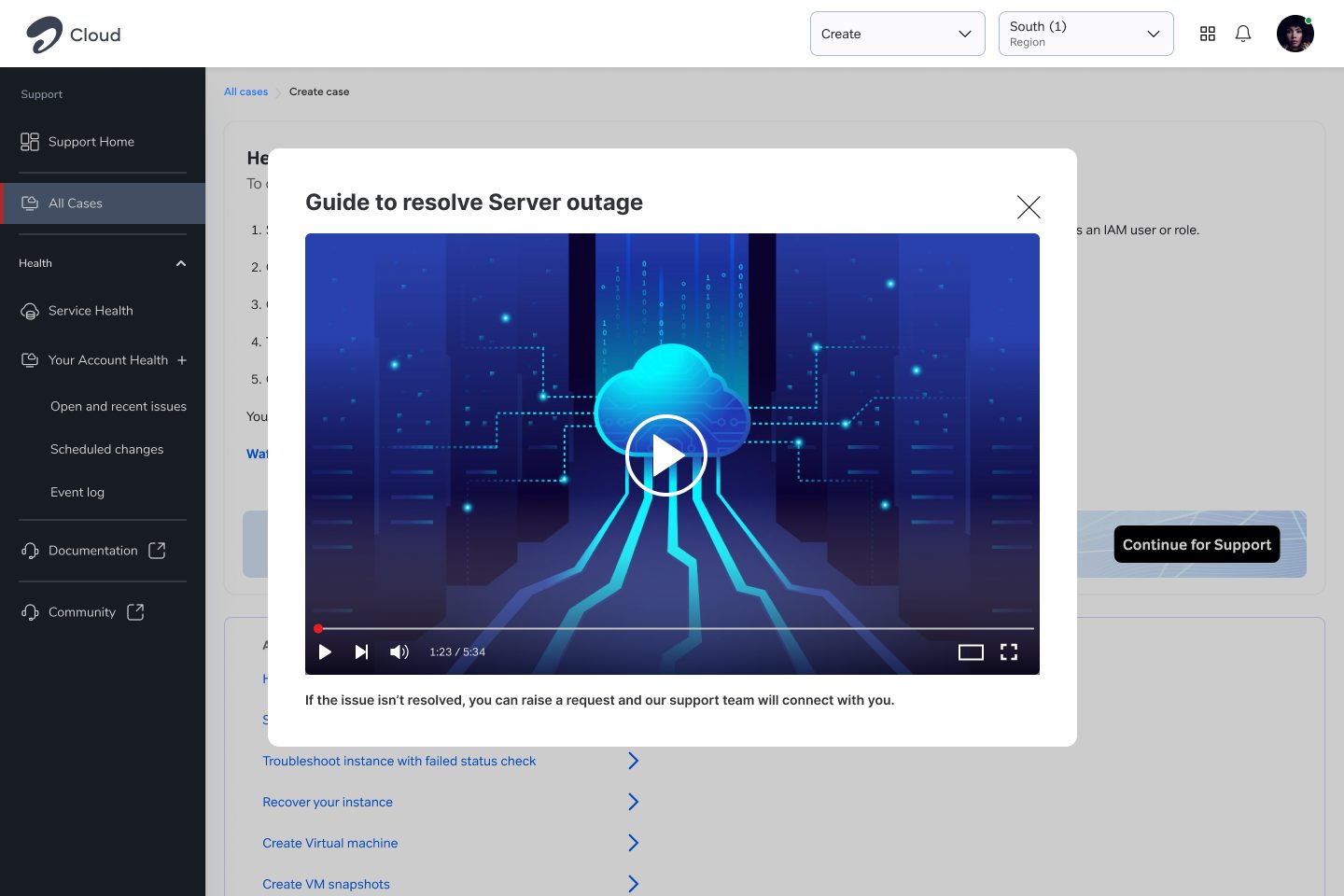Open Event log
1344x896 pixels.
tap(77, 493)
